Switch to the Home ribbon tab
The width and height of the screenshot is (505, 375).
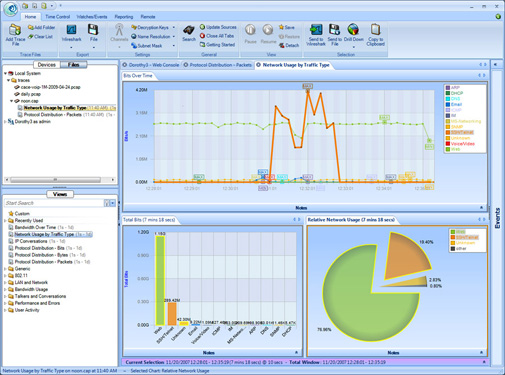click(x=30, y=17)
